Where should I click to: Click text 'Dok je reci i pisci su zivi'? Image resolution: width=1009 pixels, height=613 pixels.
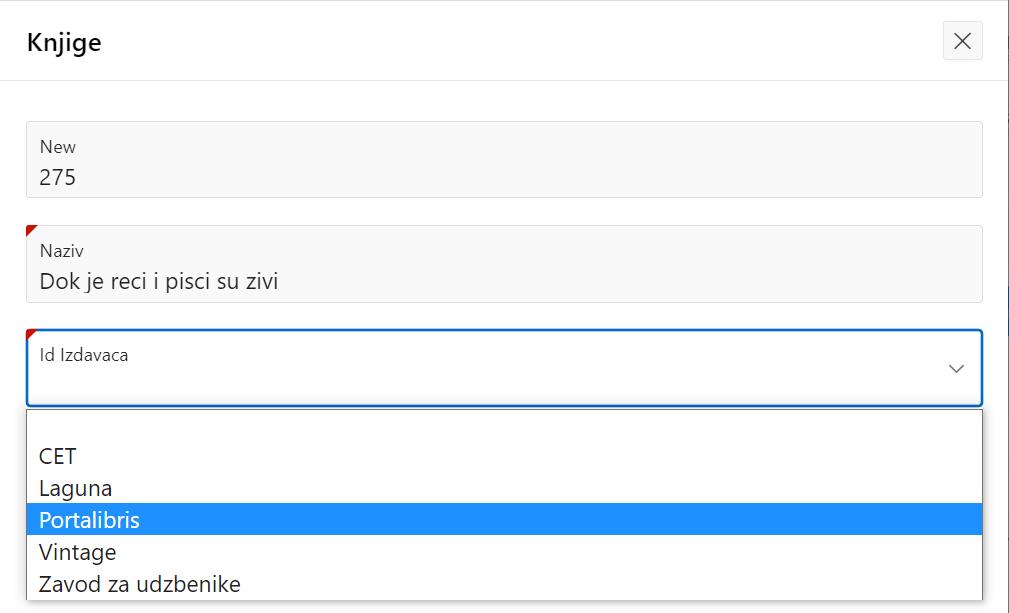159,282
